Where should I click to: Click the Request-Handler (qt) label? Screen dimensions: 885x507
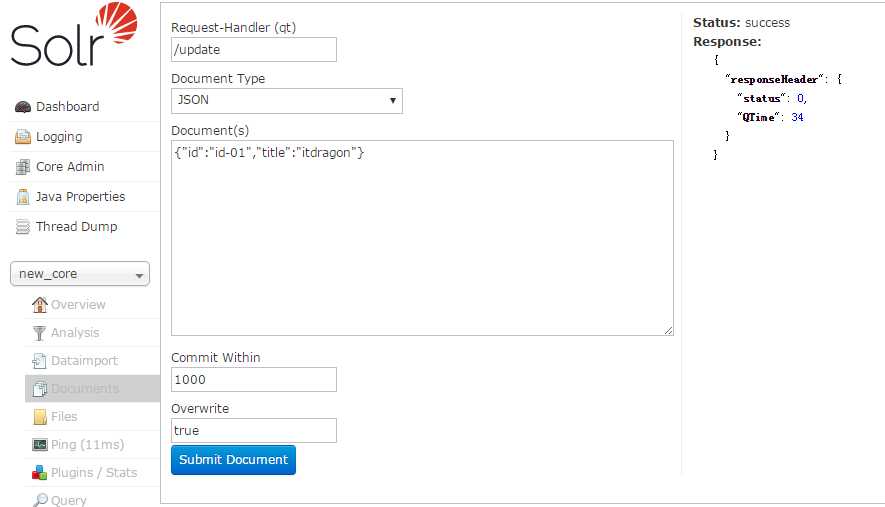click(234, 28)
